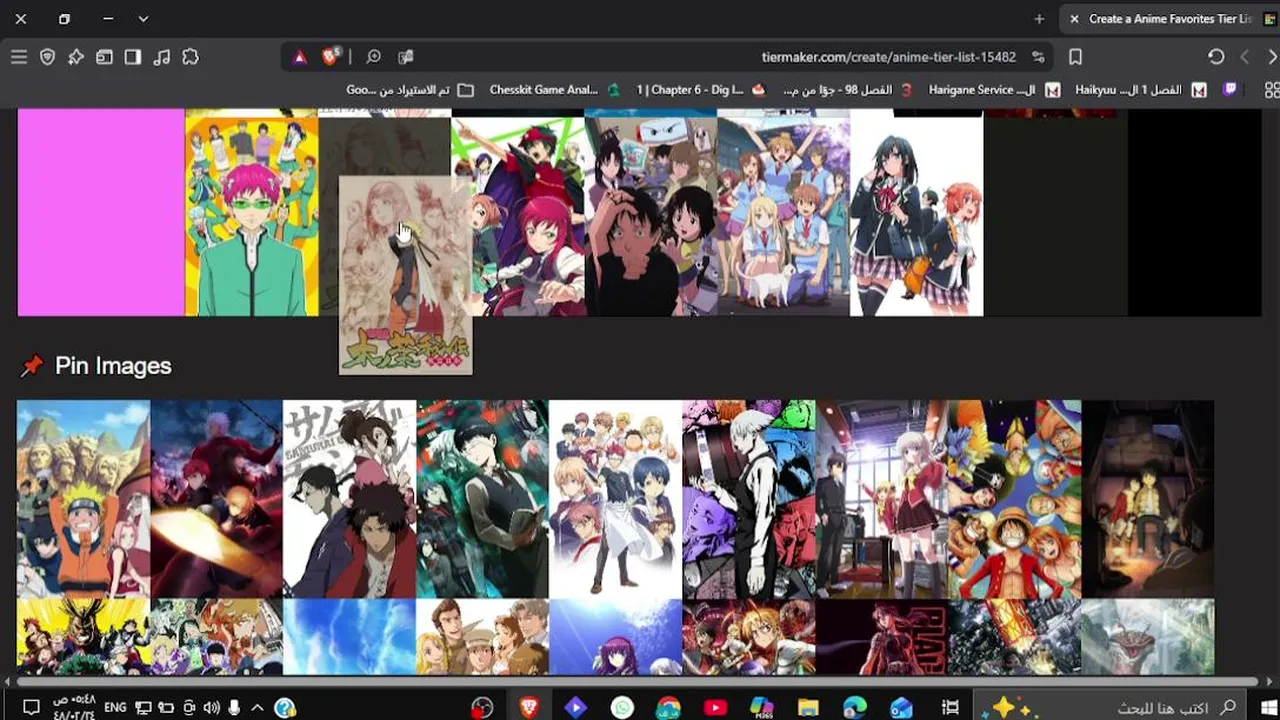
Task: Select the 'Create a Anime Favorites Tier List' tab
Action: (1169, 19)
